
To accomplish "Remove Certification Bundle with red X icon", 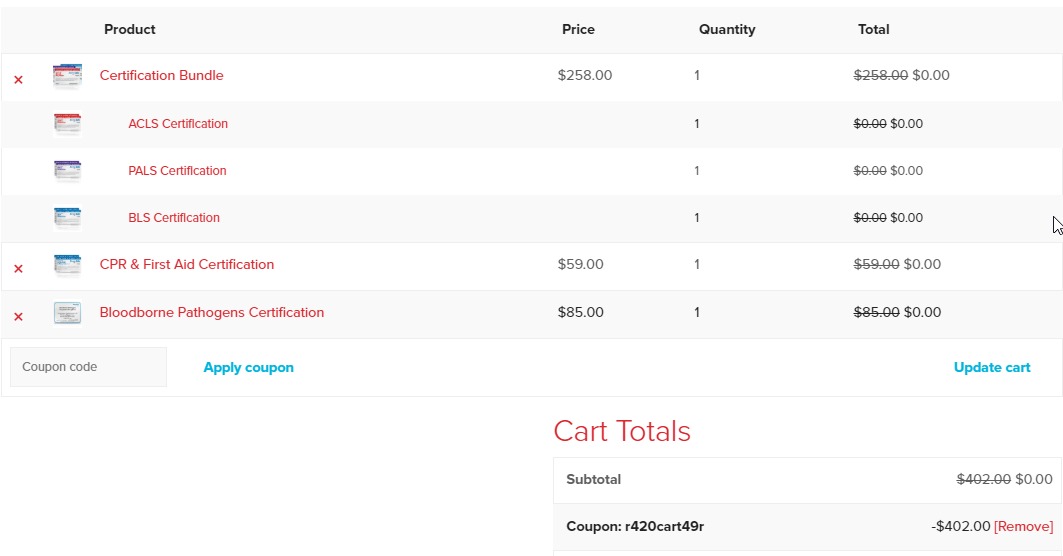I will pos(18,80).
